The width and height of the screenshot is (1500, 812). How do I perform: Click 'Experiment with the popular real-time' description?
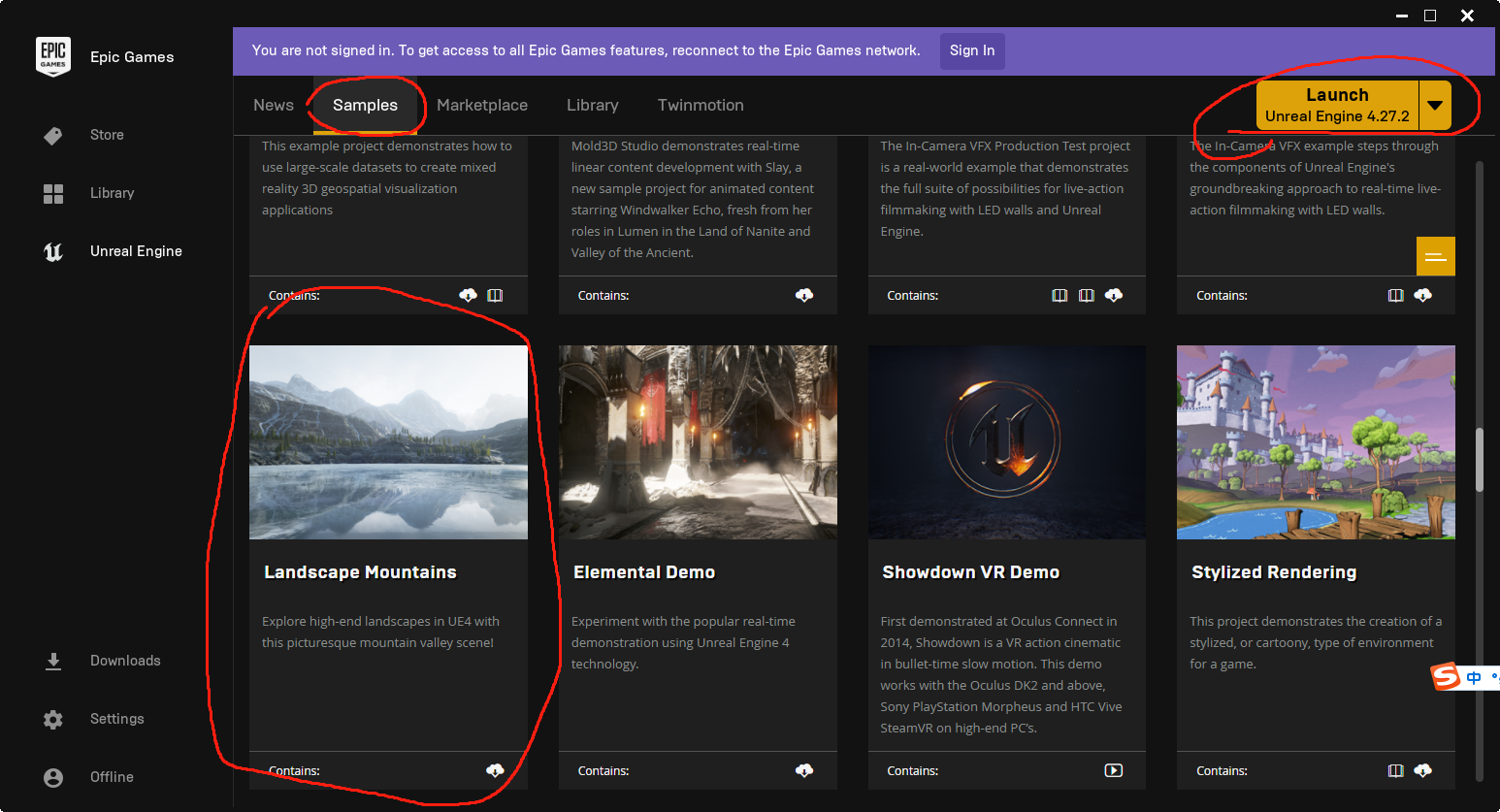click(683, 642)
